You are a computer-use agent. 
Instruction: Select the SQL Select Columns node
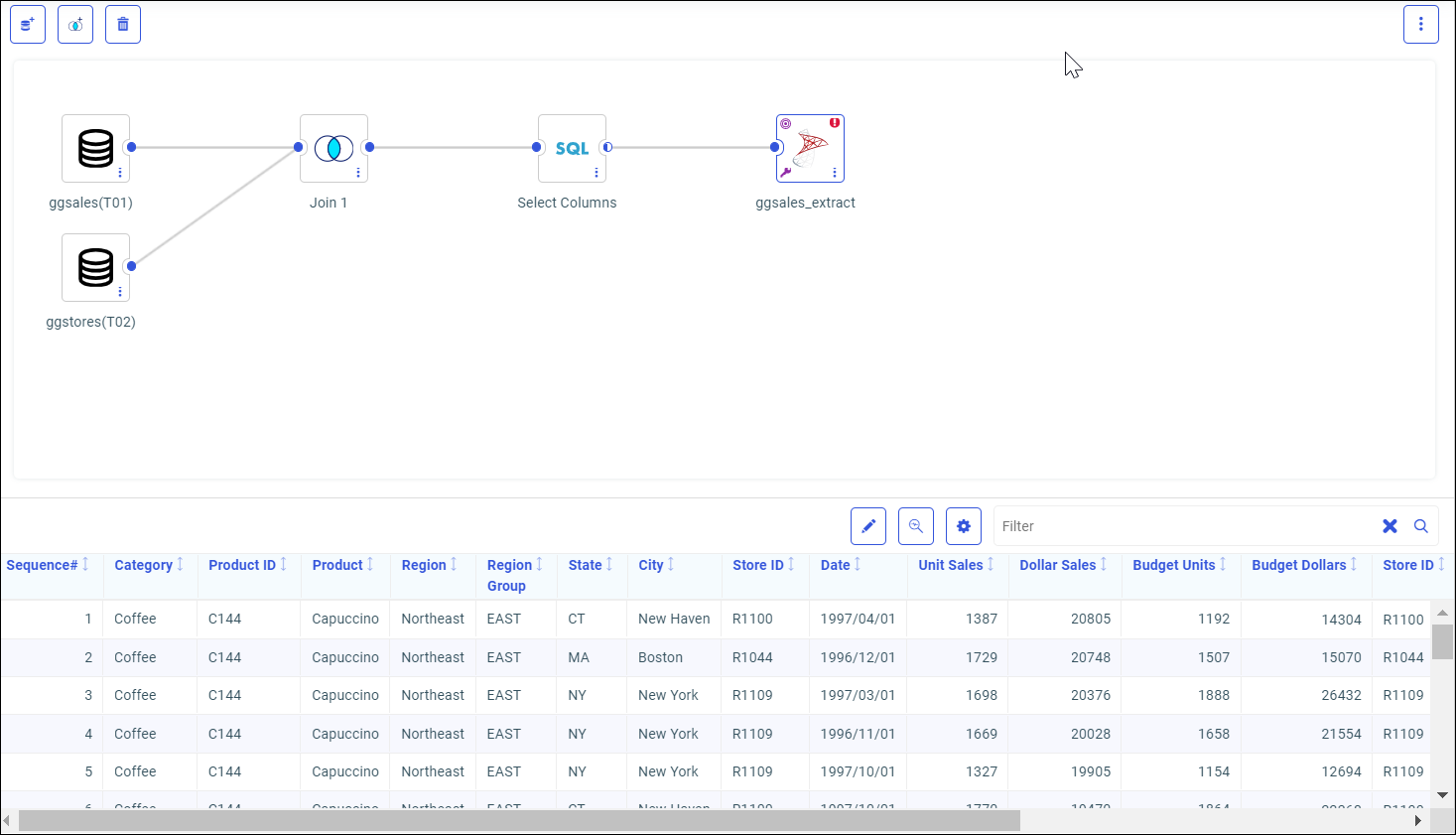click(x=572, y=148)
